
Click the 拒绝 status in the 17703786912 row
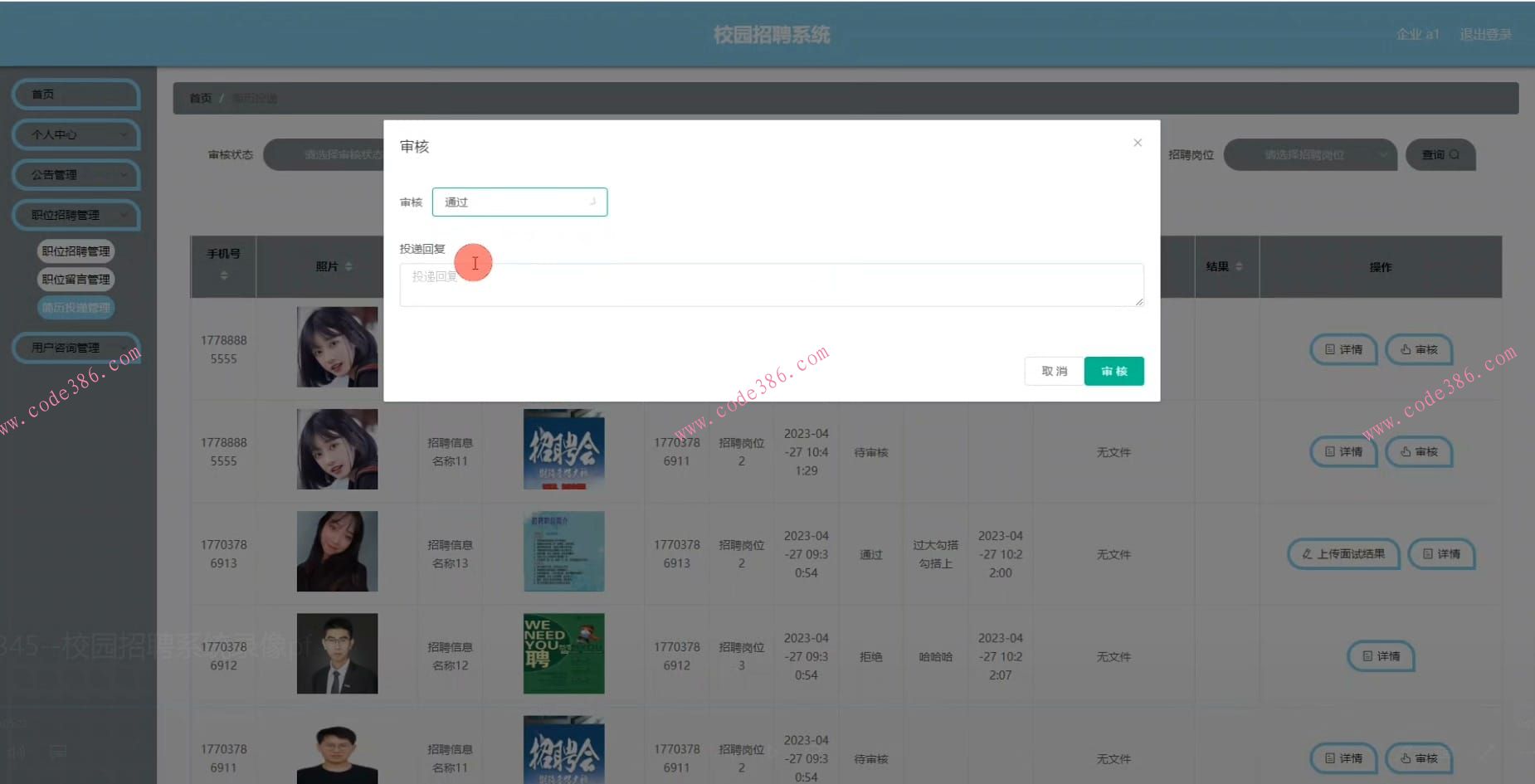(871, 656)
